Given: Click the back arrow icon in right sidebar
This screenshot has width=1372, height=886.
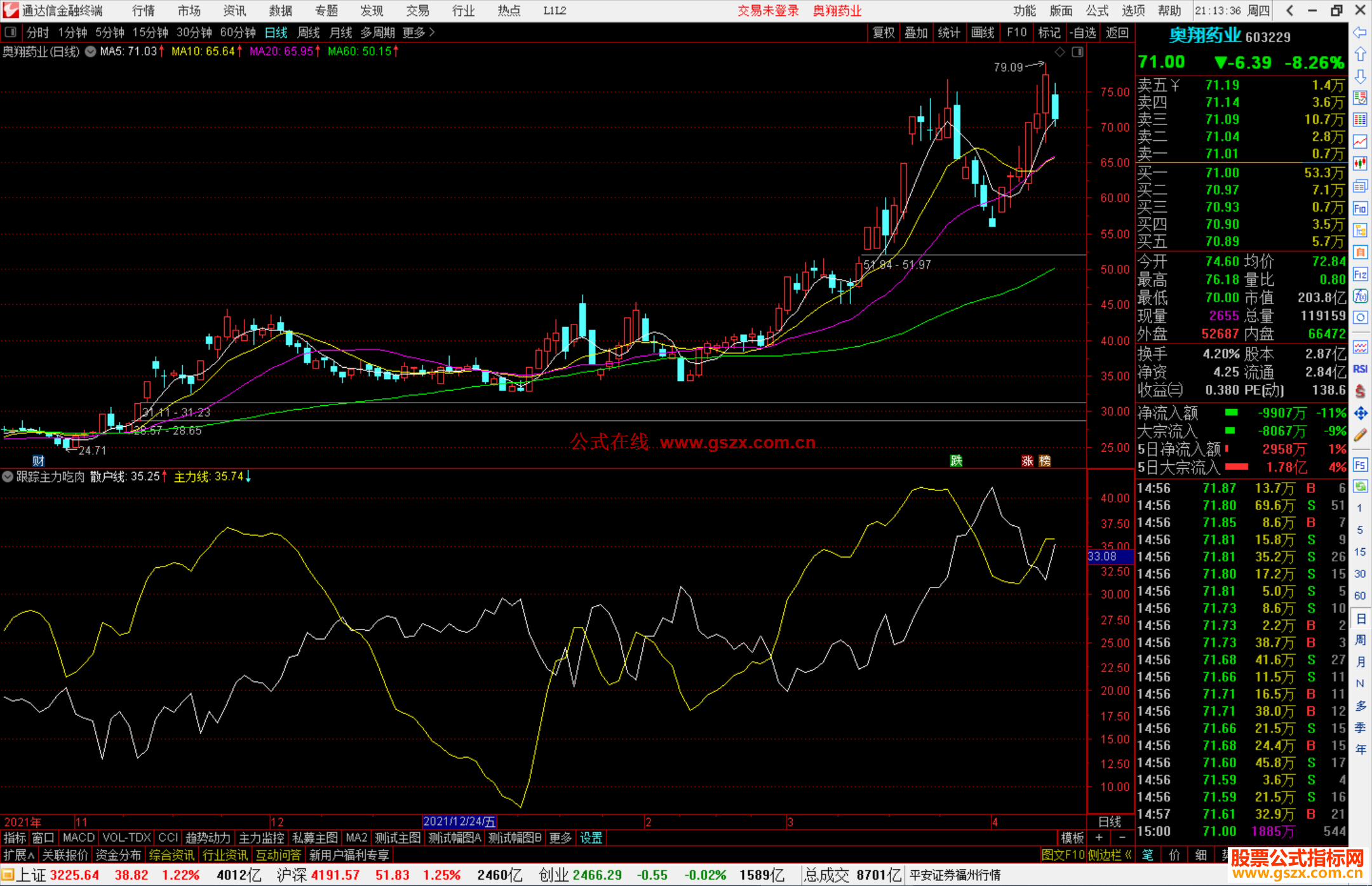Looking at the screenshot, I should [1360, 32].
